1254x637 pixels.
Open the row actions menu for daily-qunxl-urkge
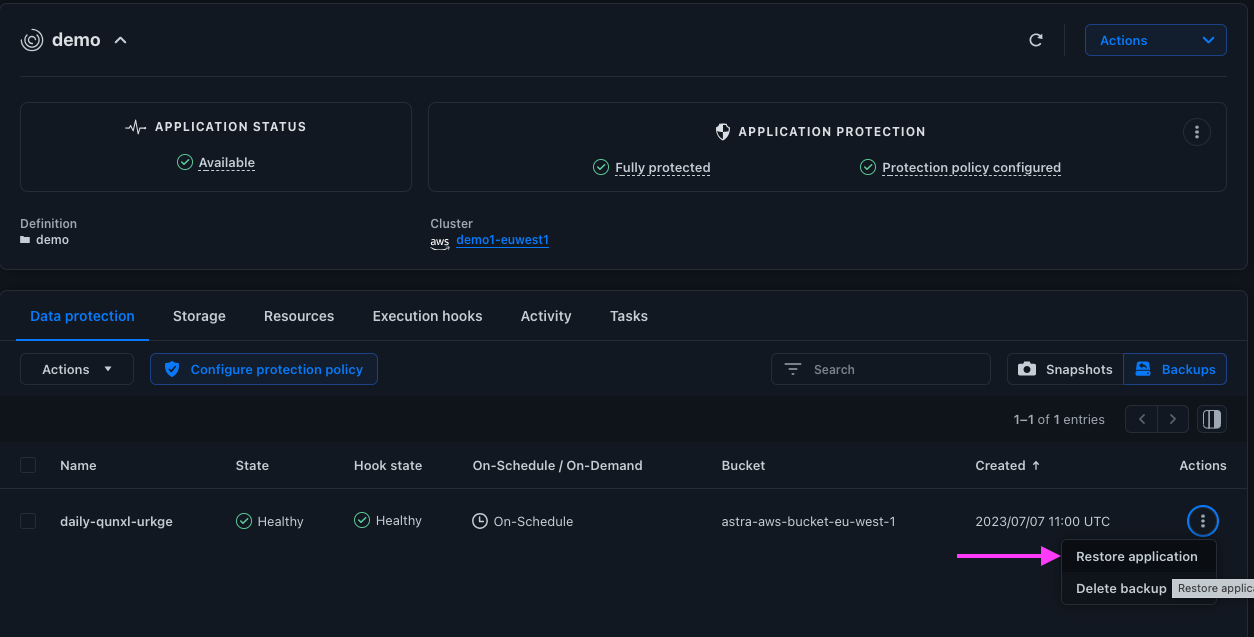click(1203, 520)
